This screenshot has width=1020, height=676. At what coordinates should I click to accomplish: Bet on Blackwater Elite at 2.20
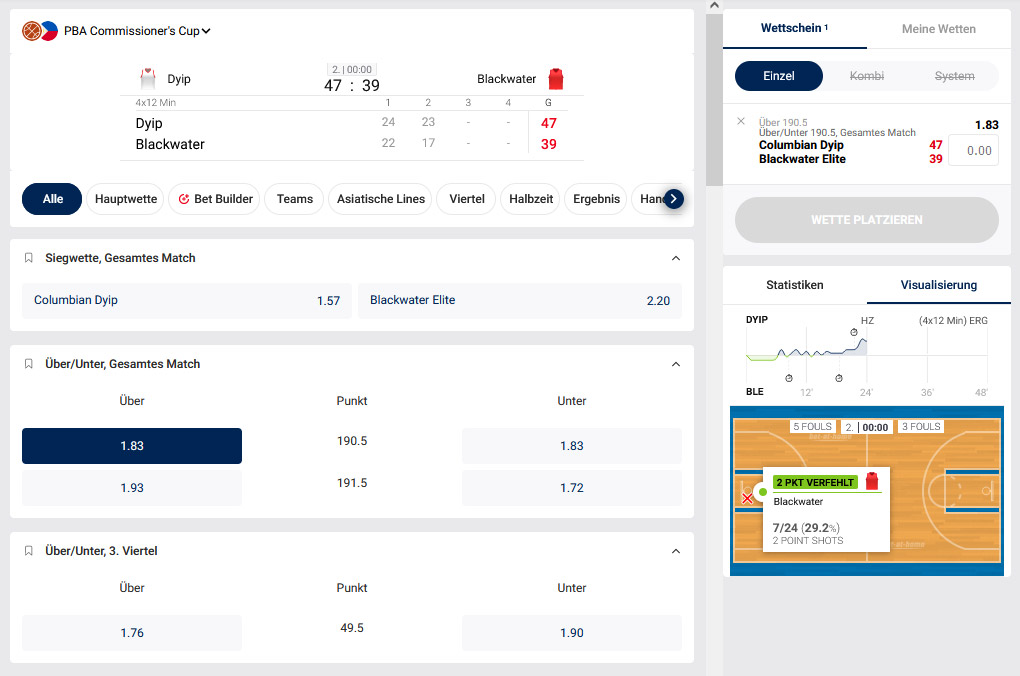tap(520, 301)
